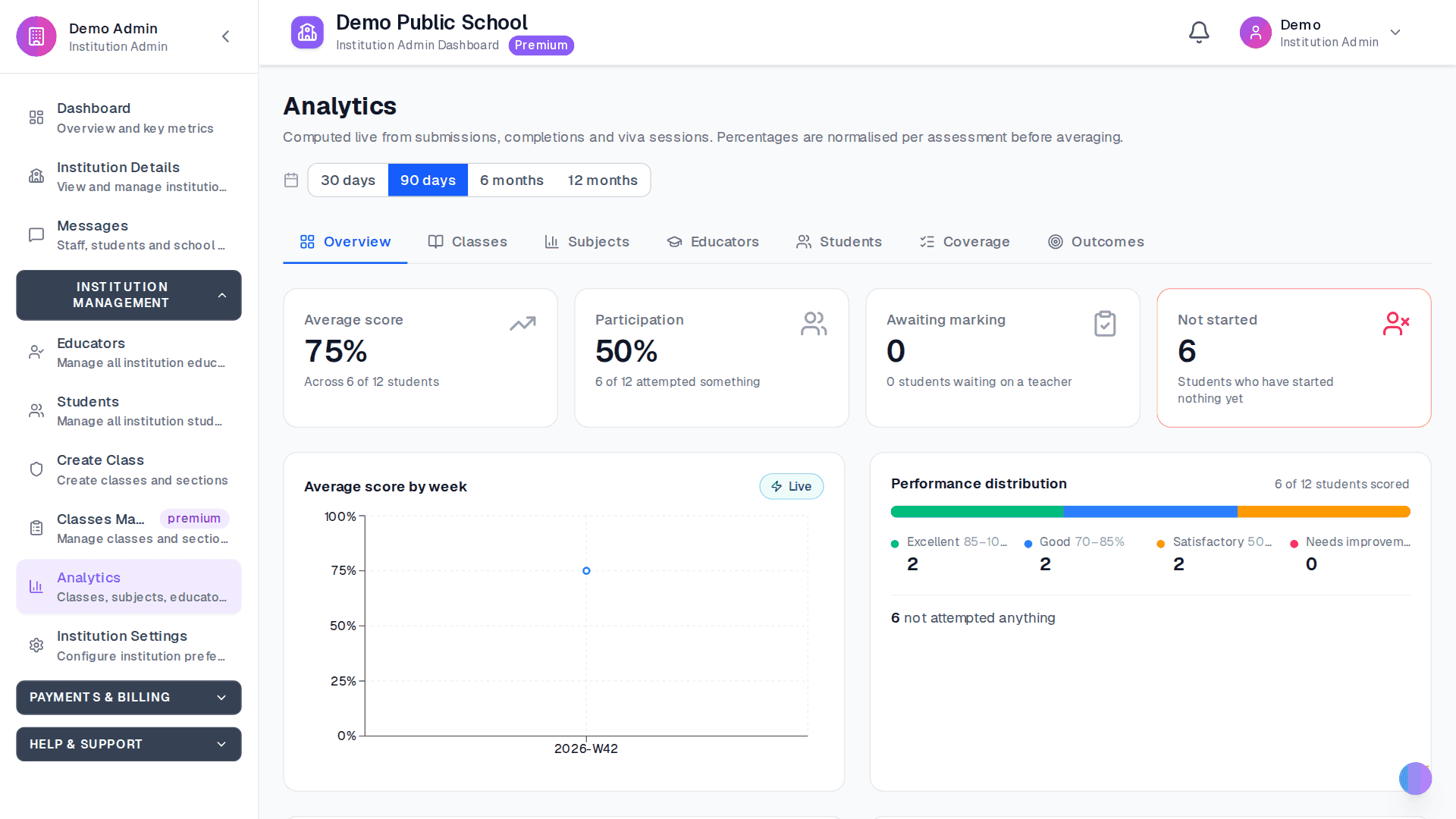Screen dimensions: 1456x819
Task: Click the Dashboard sidebar icon
Action: point(36,118)
